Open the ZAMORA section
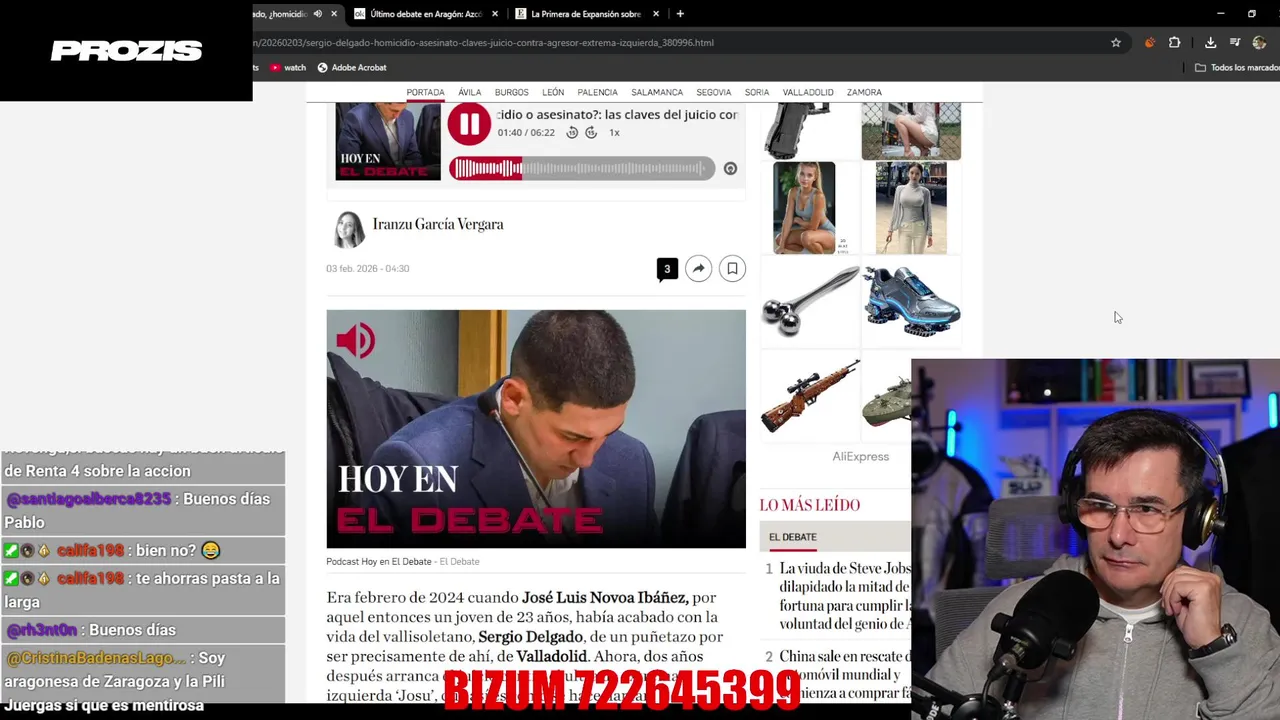Image resolution: width=1280 pixels, height=720 pixels. [x=864, y=92]
